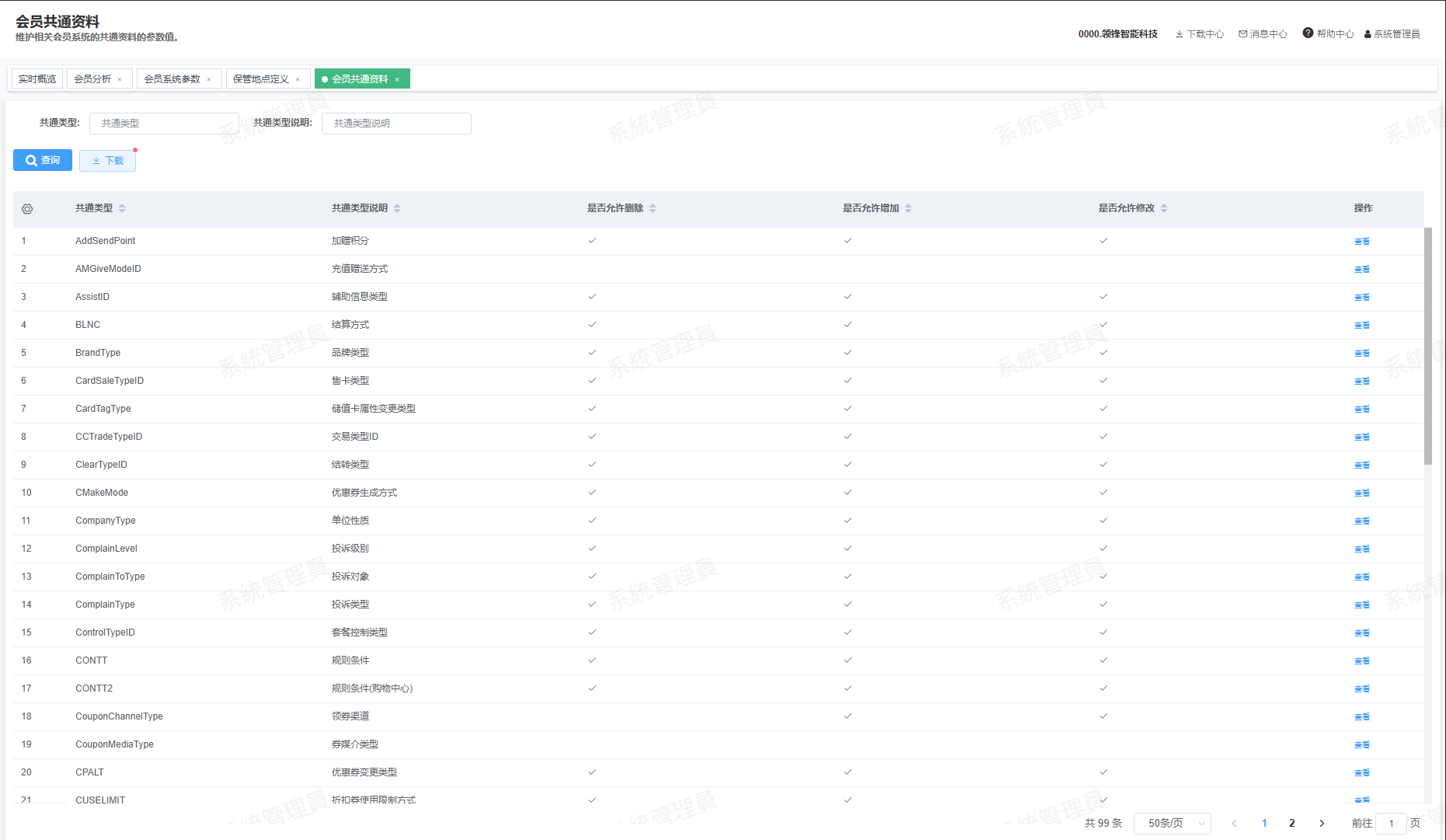Close the 会员共通资料 tab
Screen dimensions: 1446x840
pyautogui.click(x=397, y=79)
